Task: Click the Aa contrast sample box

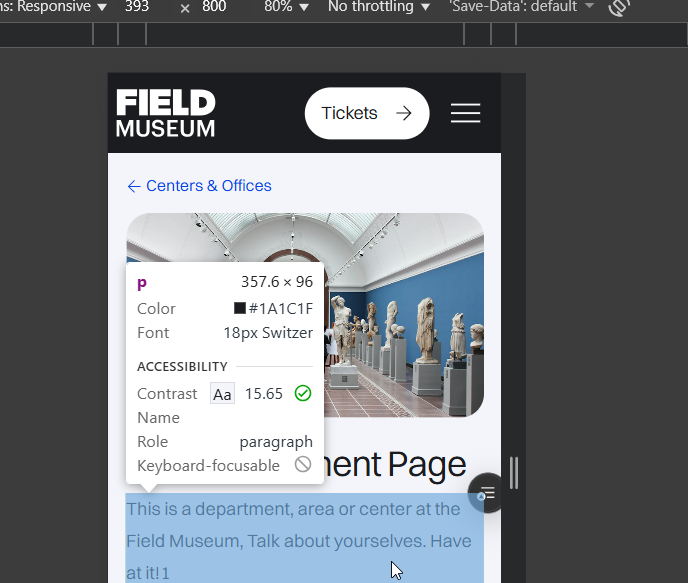Action: pyautogui.click(x=222, y=394)
